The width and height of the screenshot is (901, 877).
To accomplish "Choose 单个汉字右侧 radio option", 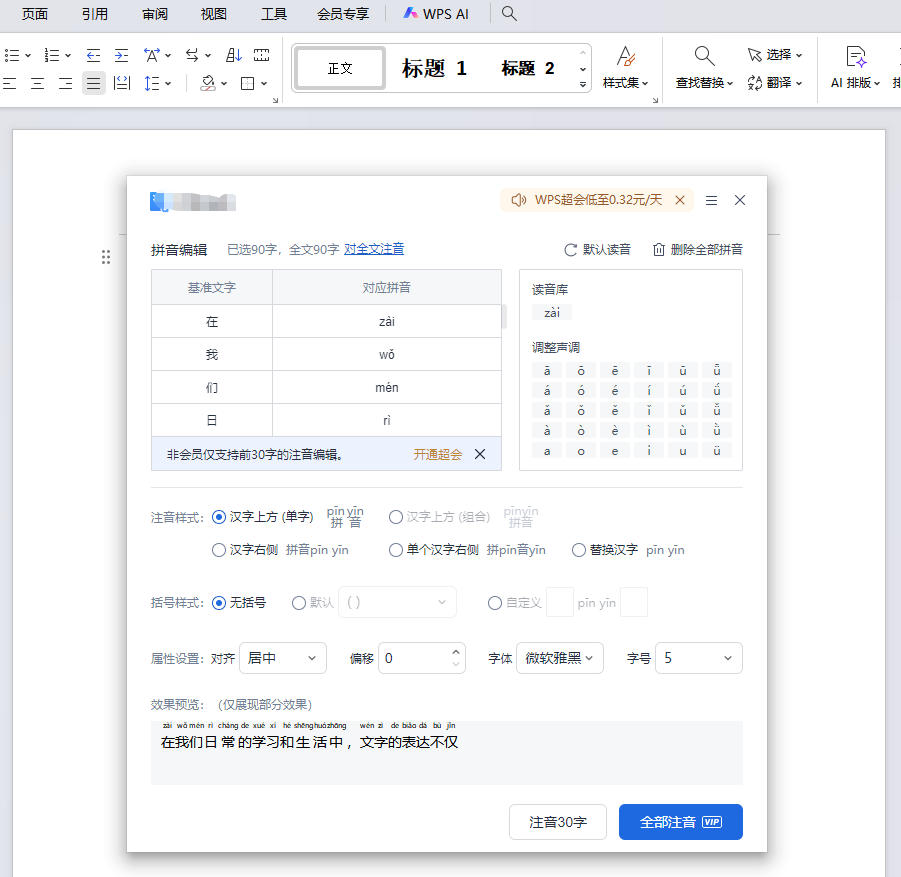I will [x=396, y=550].
